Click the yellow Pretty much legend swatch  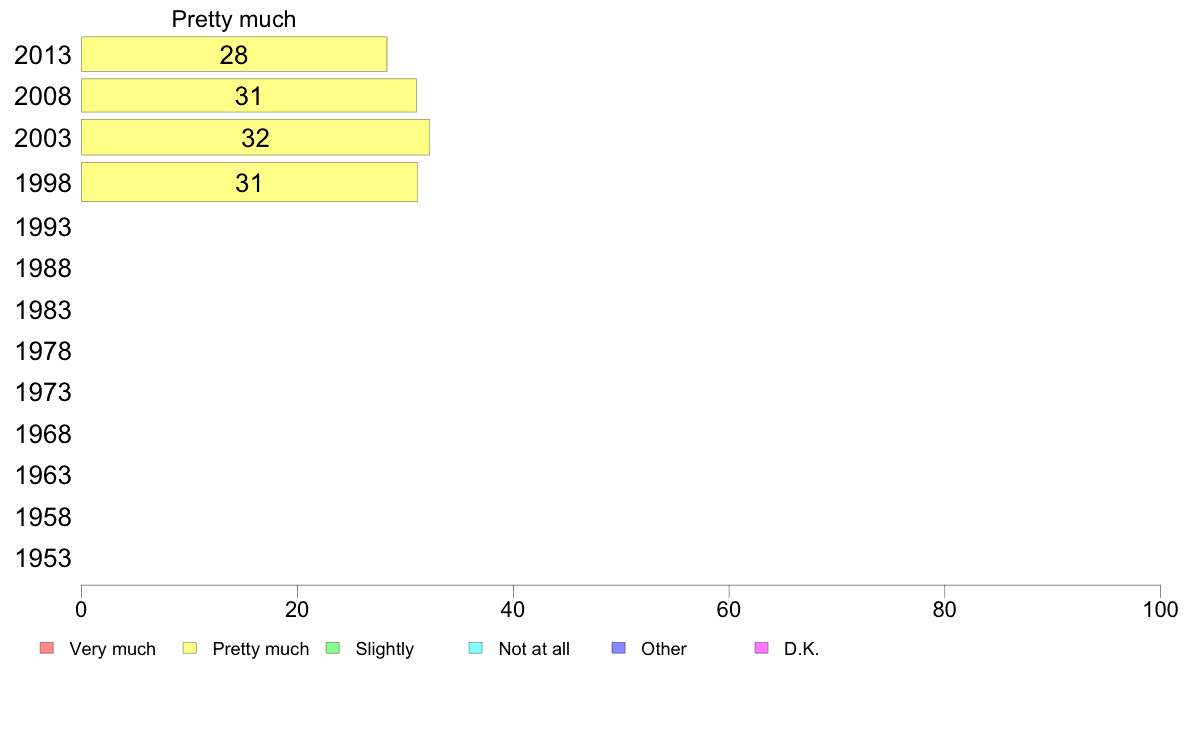pyautogui.click(x=190, y=648)
